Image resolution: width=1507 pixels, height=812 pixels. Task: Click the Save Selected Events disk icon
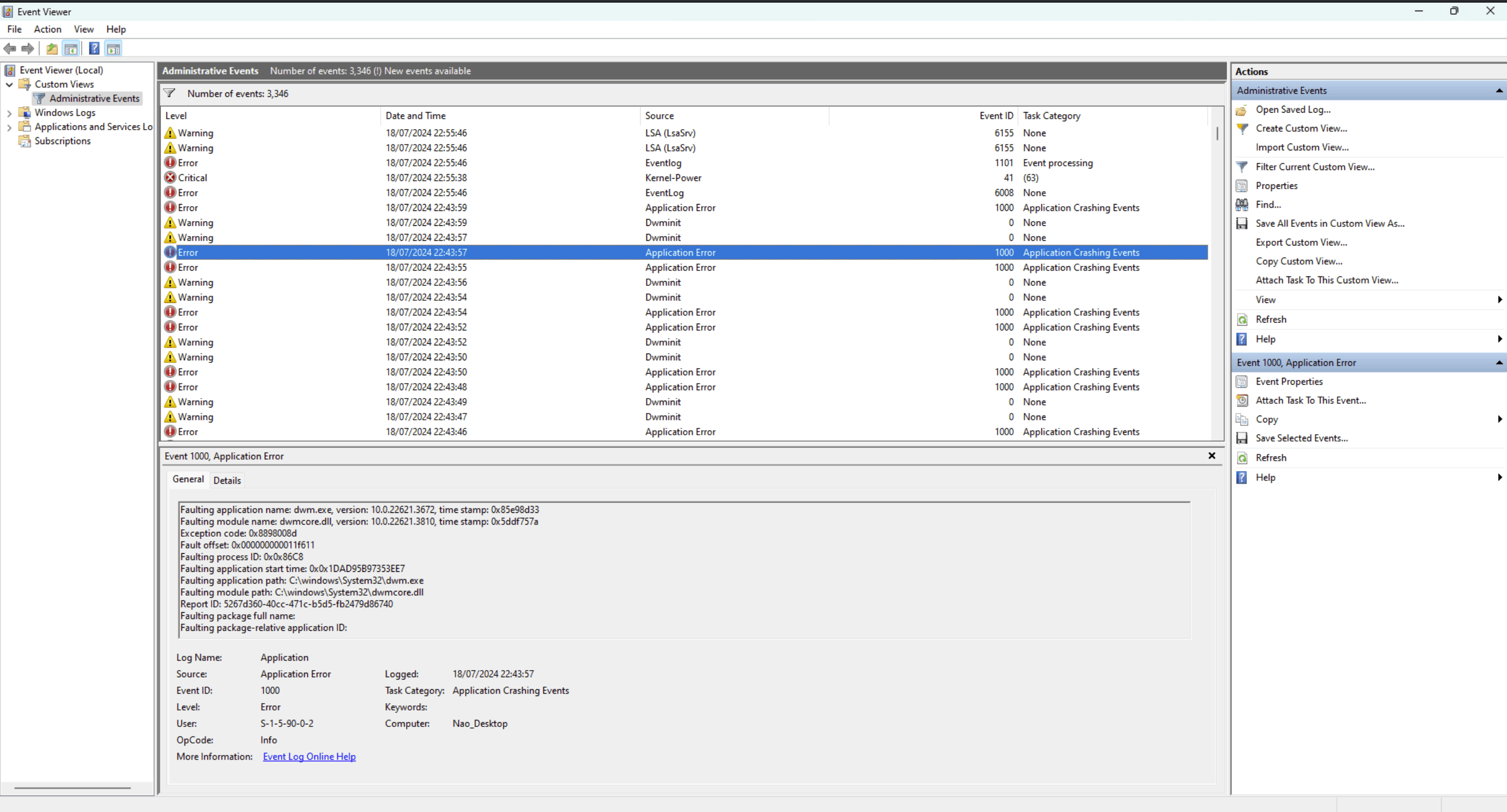point(1242,438)
